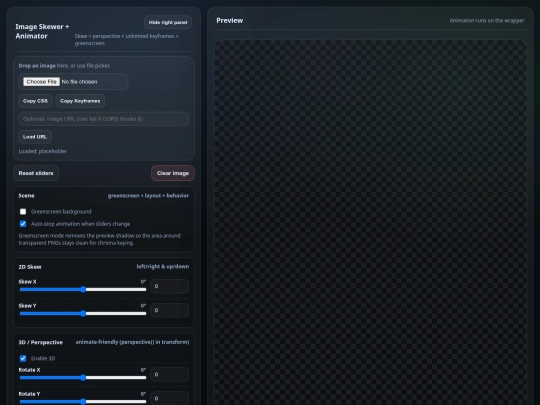Click the 'Image Skewer + Animator' title
Screen dimensions: 540x405
click(42, 31)
